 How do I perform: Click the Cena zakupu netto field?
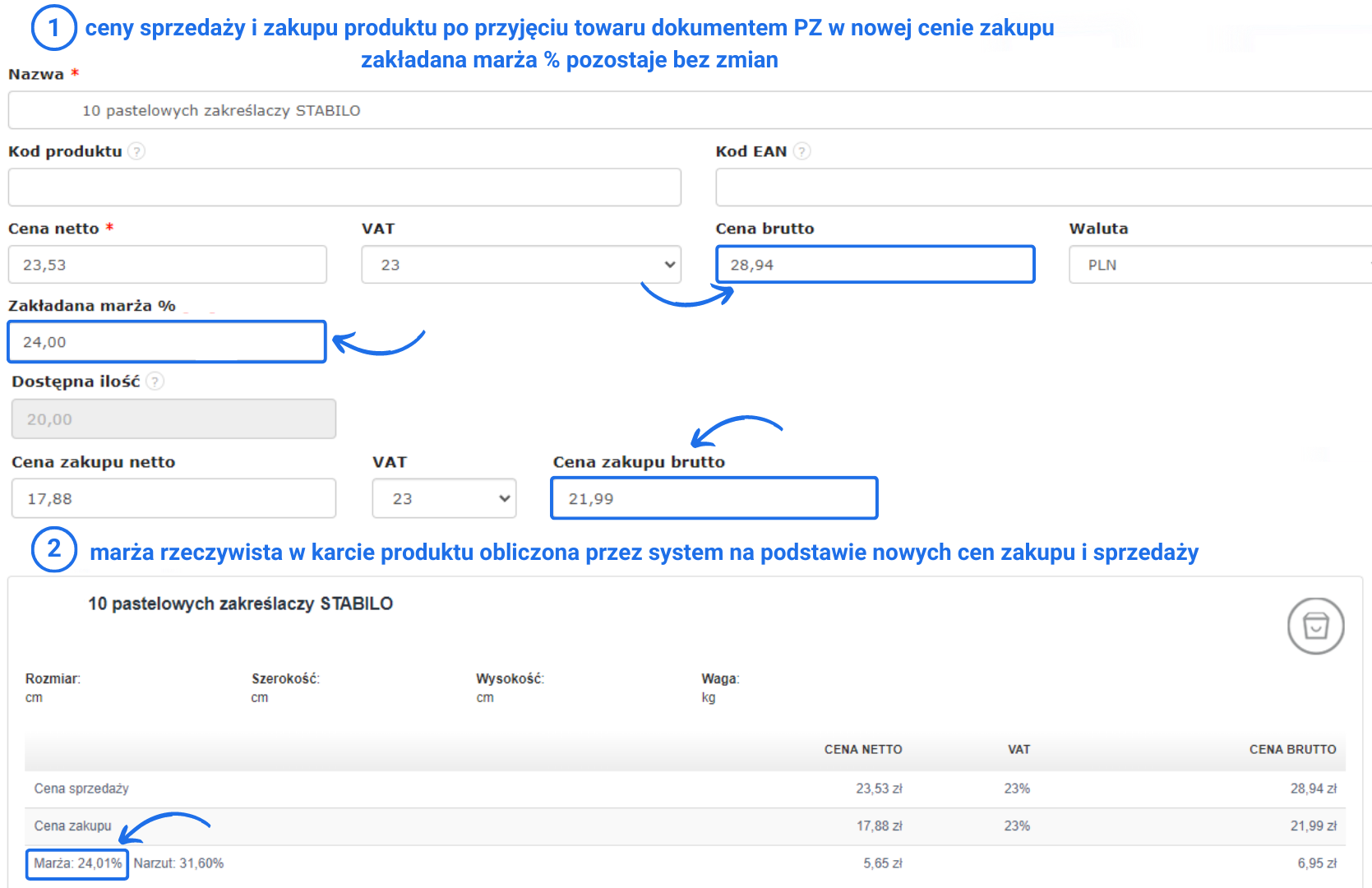tap(173, 499)
